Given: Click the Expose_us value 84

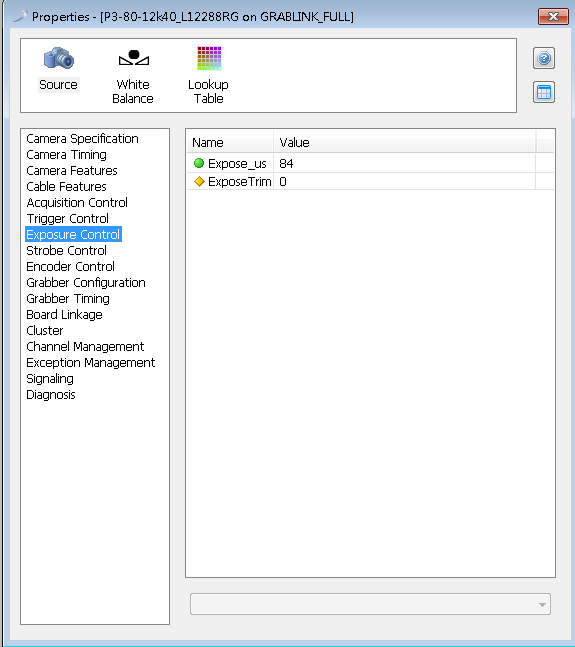Looking at the screenshot, I should (286, 164).
